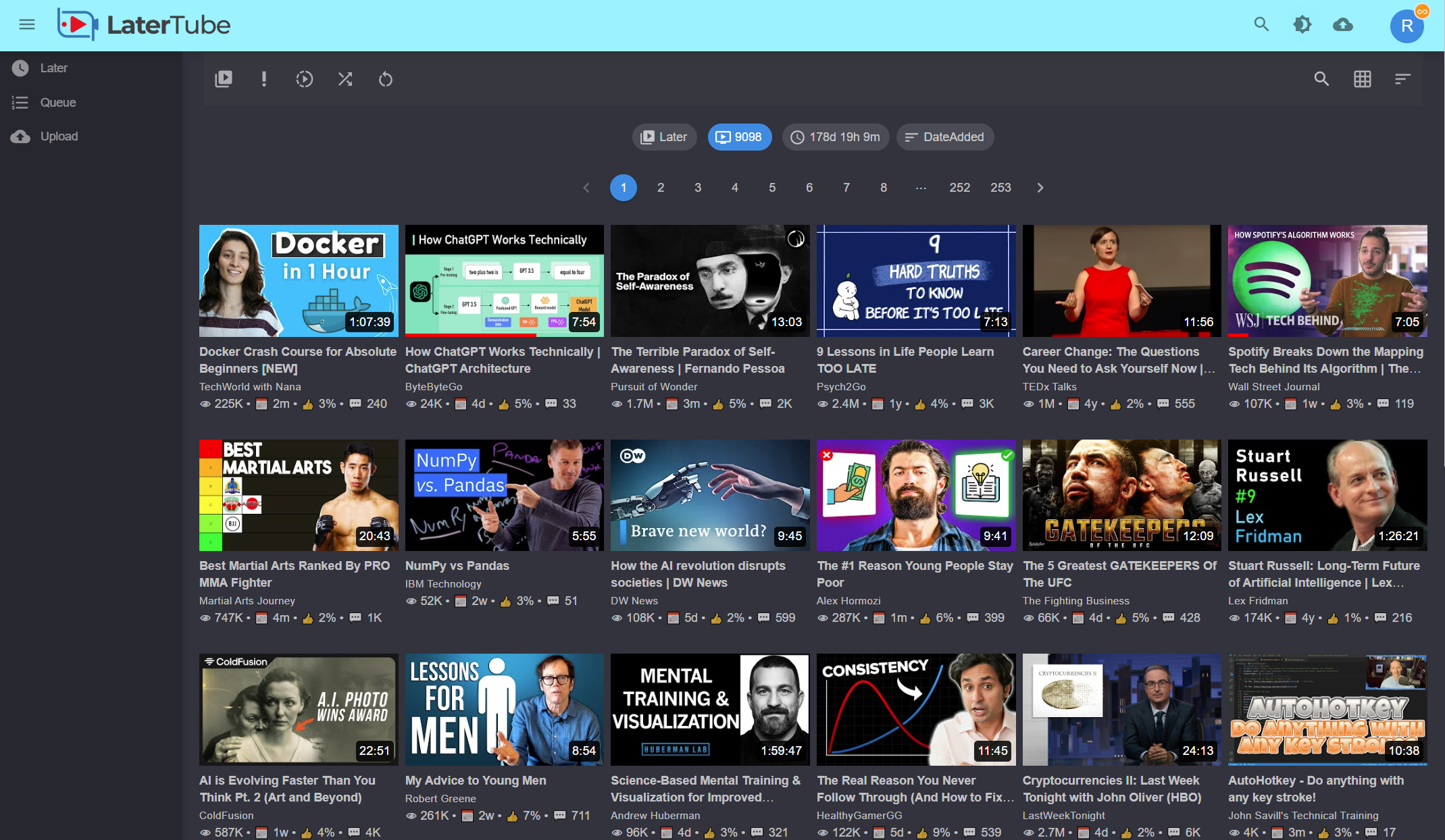Expand the pagination ellipsis

tap(921, 188)
